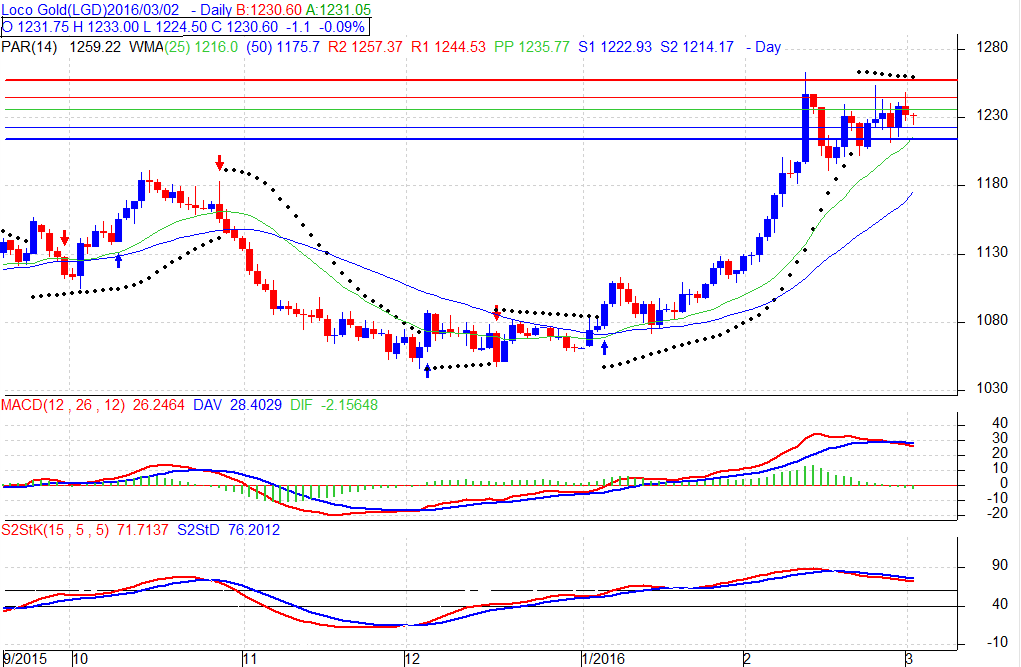Click the Day timeframe label
This screenshot has height=667, width=1021.
[768, 47]
